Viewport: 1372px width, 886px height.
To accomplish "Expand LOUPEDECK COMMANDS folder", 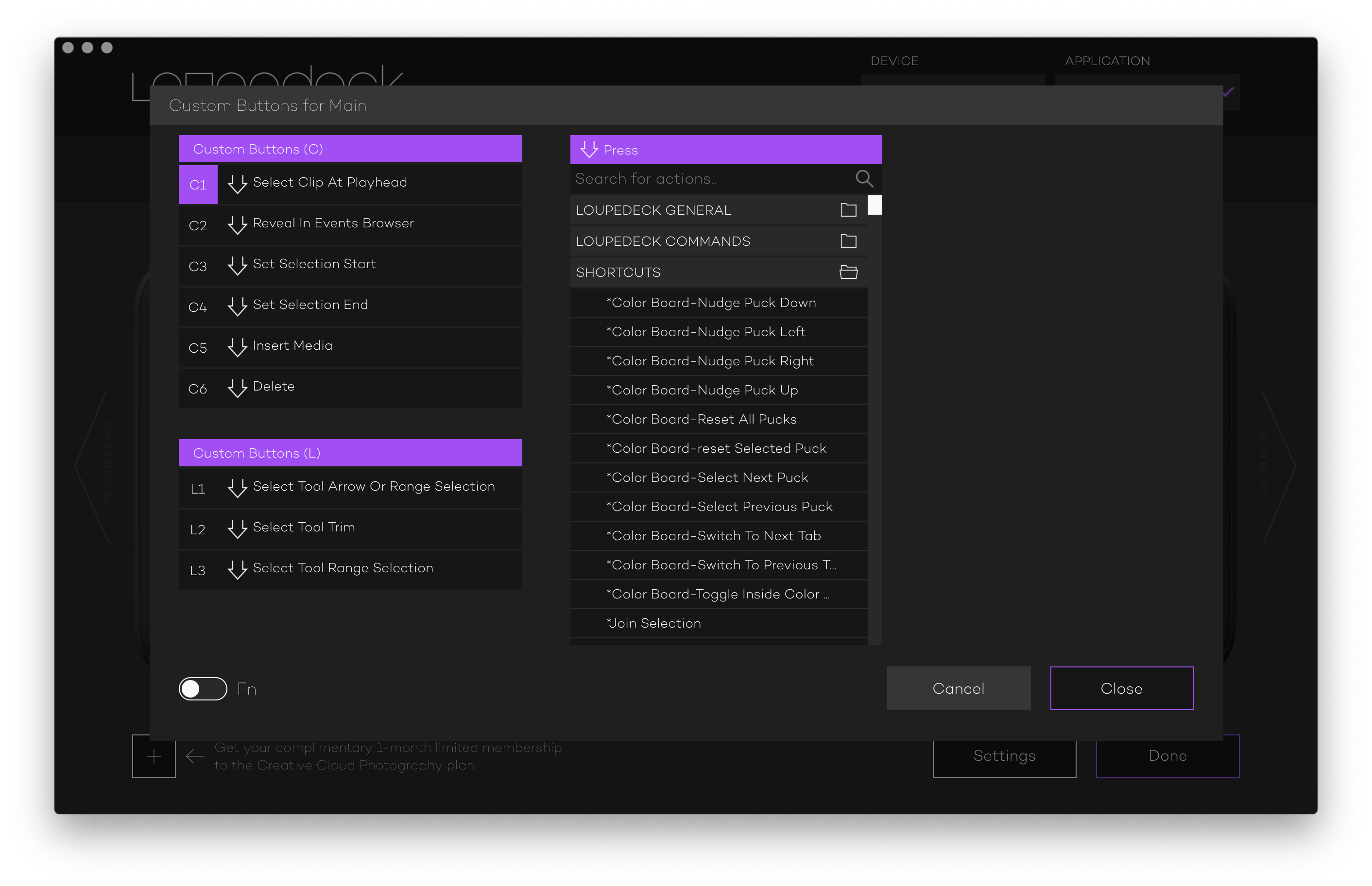I will pos(848,241).
